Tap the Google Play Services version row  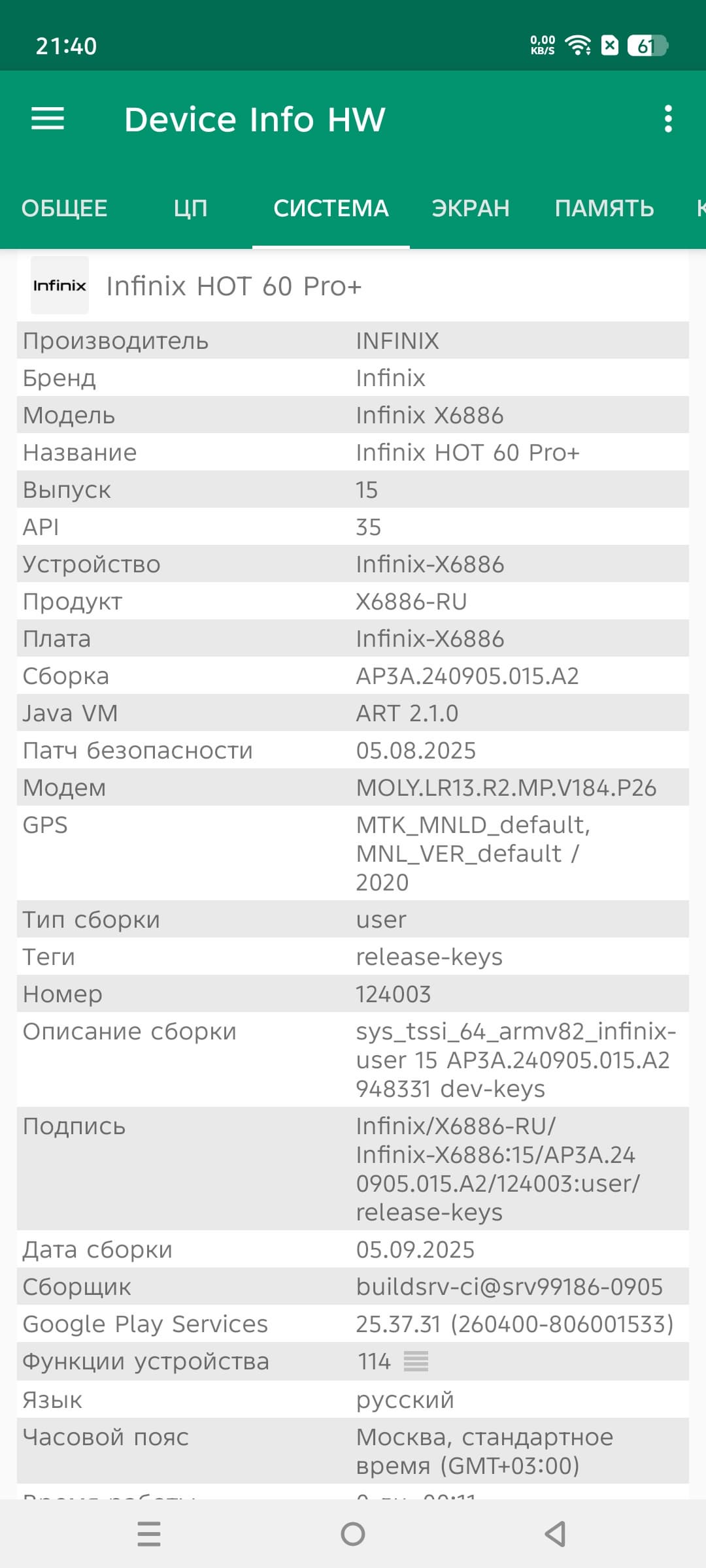click(x=353, y=1324)
